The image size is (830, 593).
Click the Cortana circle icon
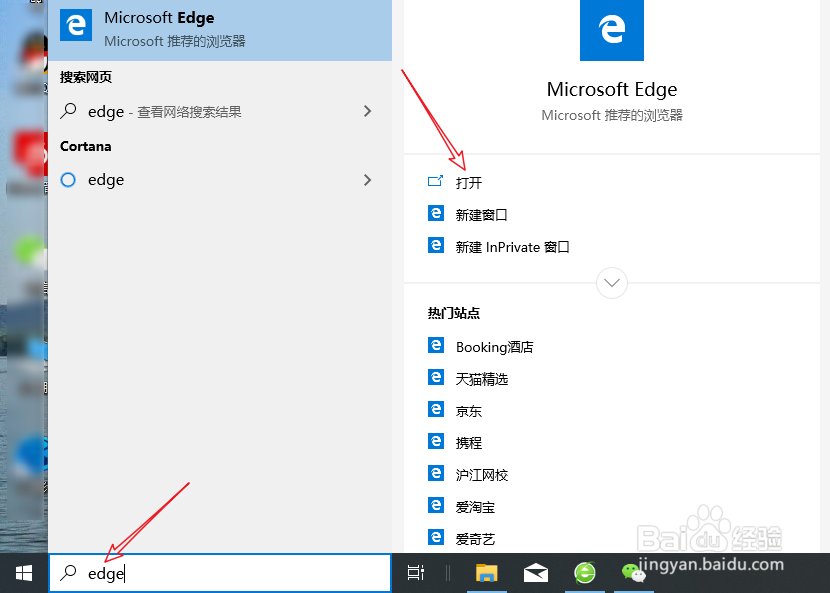point(68,180)
